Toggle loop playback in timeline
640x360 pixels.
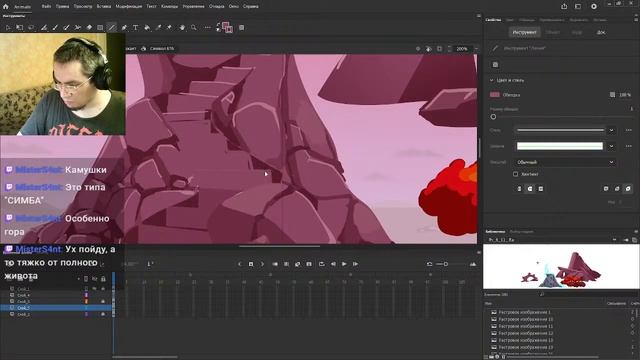[x=322, y=264]
